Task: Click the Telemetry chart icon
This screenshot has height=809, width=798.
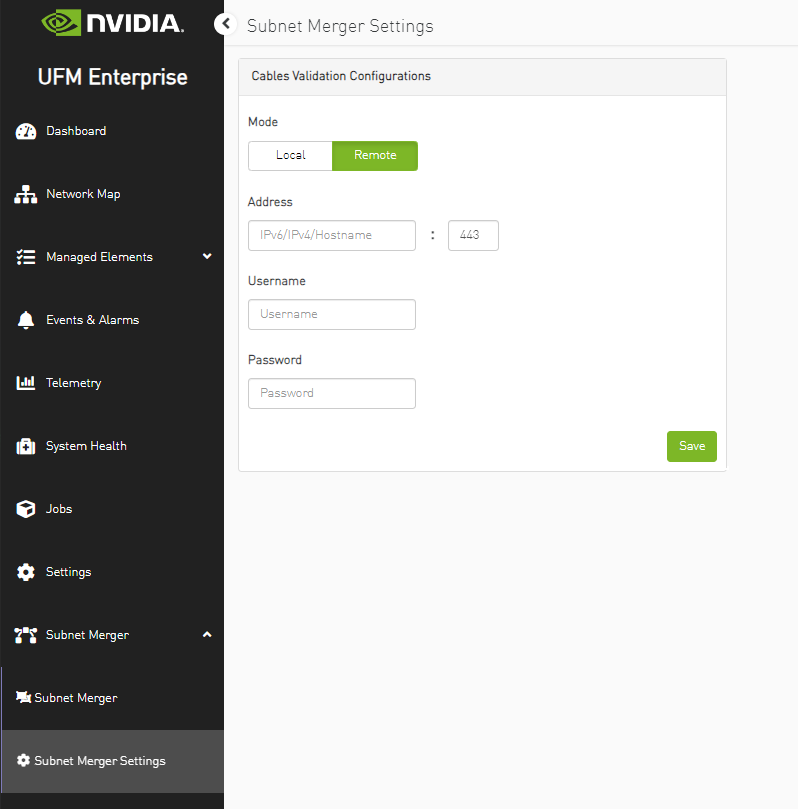Action: click(26, 384)
